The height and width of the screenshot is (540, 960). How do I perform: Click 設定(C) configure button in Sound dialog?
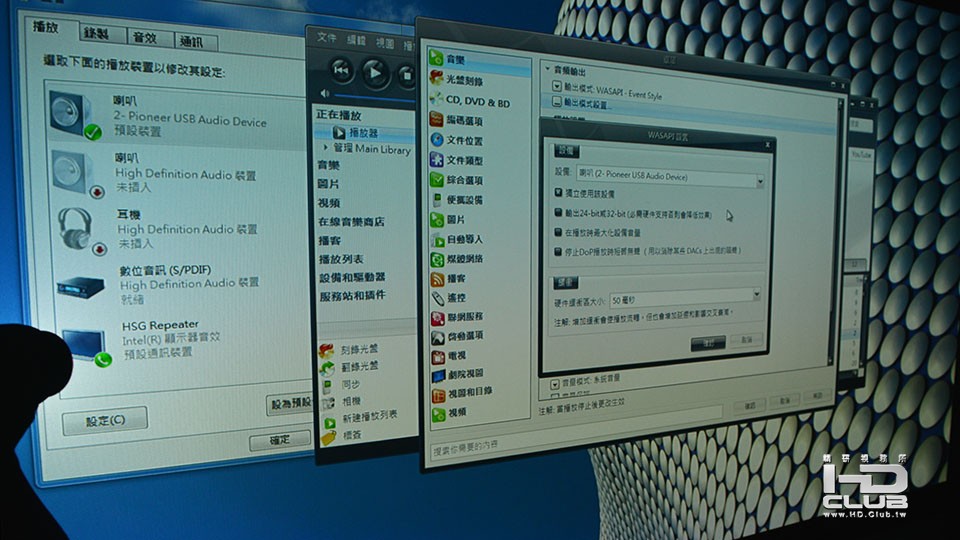click(x=105, y=421)
